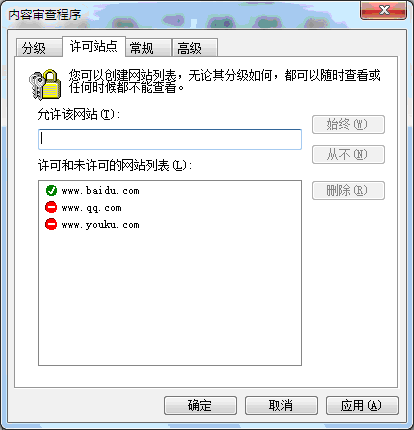Confirm with the 确定 button
414x430 pixels.
[x=200, y=405]
